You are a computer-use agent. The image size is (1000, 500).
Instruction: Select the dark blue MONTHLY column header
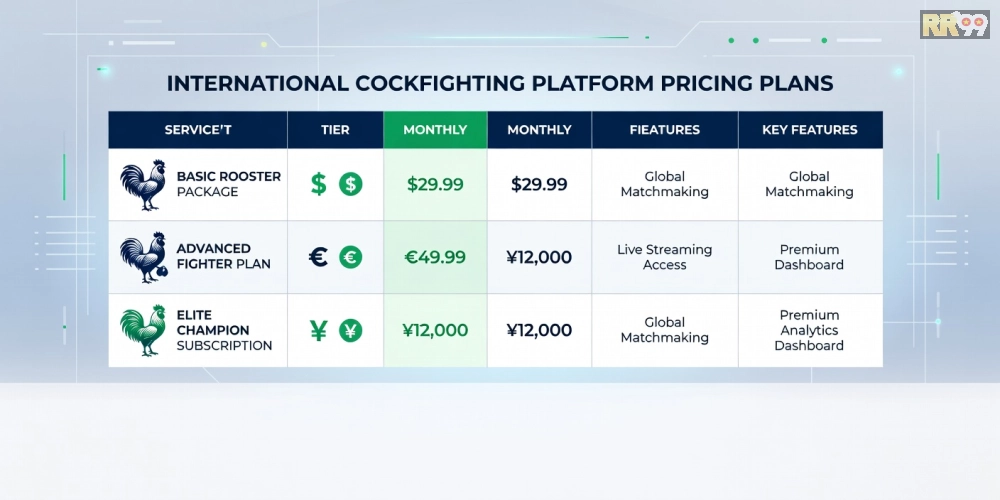539,130
